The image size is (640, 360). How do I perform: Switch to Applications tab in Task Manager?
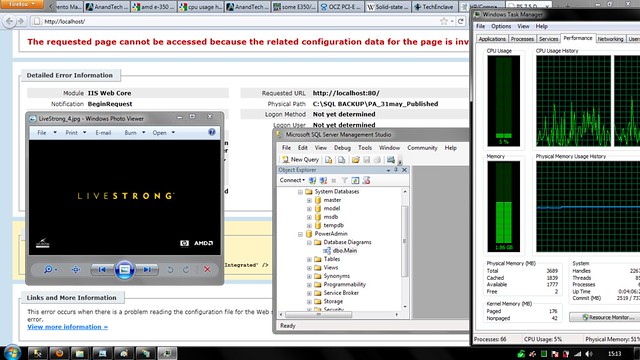point(492,39)
